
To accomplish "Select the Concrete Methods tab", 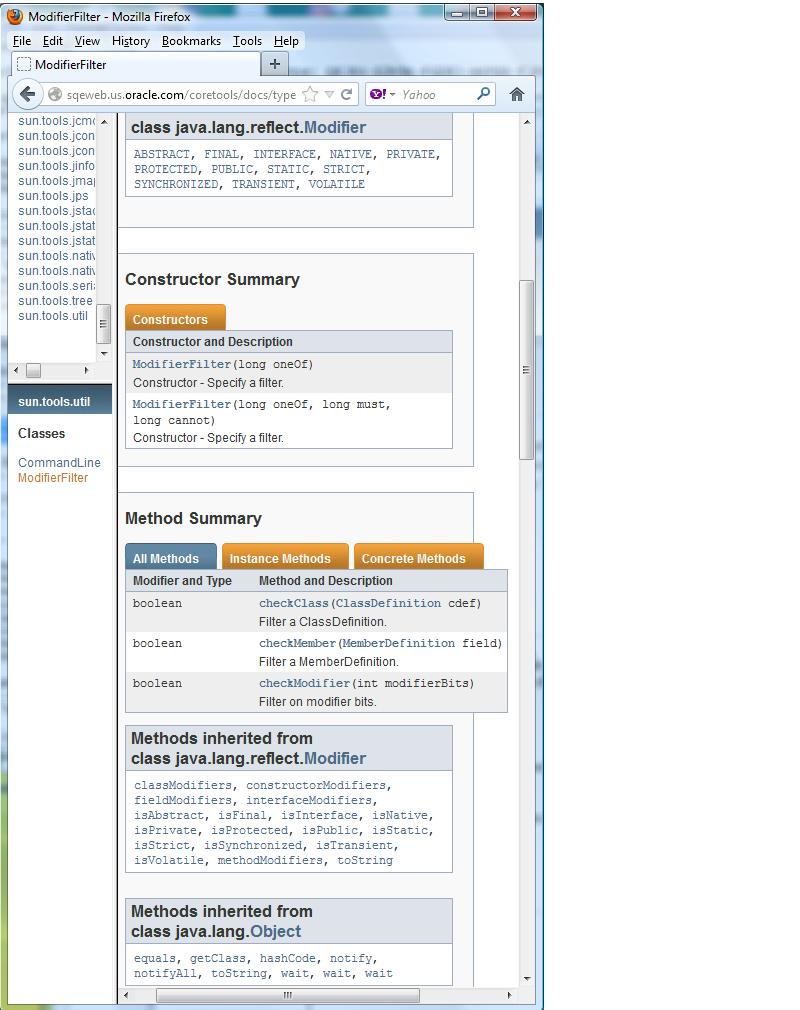I will coord(413,558).
